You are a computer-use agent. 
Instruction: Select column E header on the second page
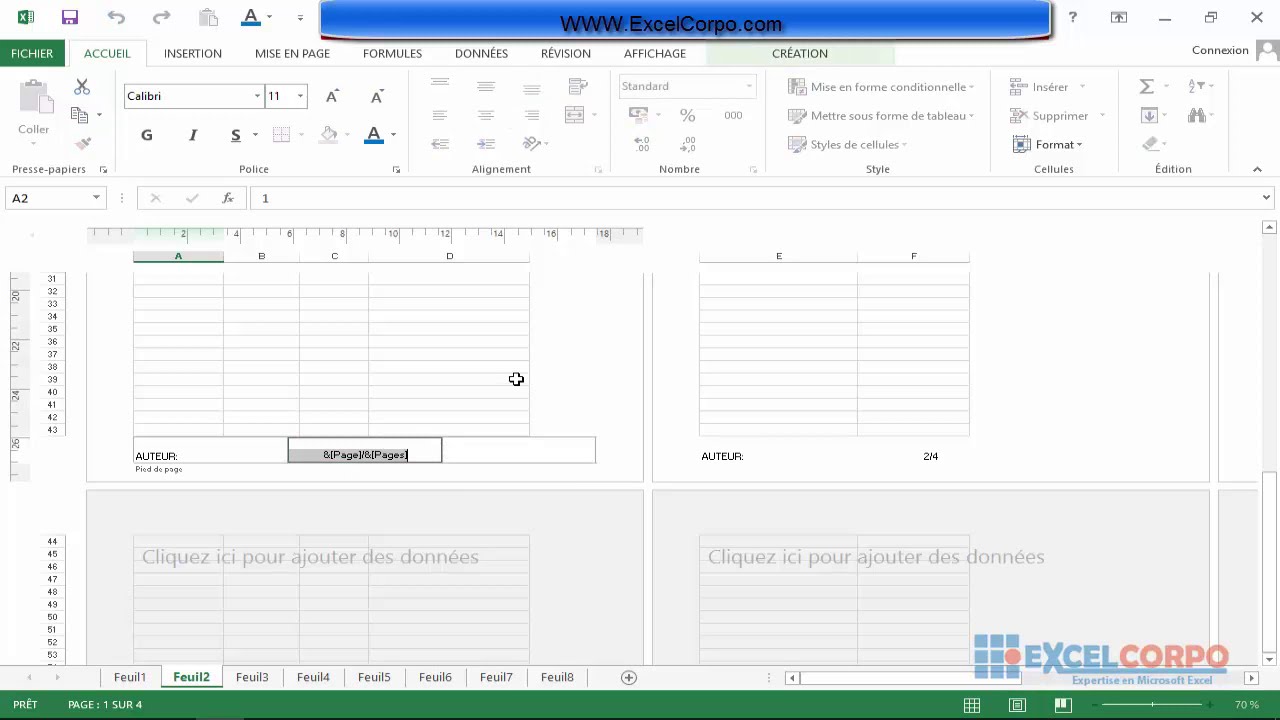click(779, 256)
